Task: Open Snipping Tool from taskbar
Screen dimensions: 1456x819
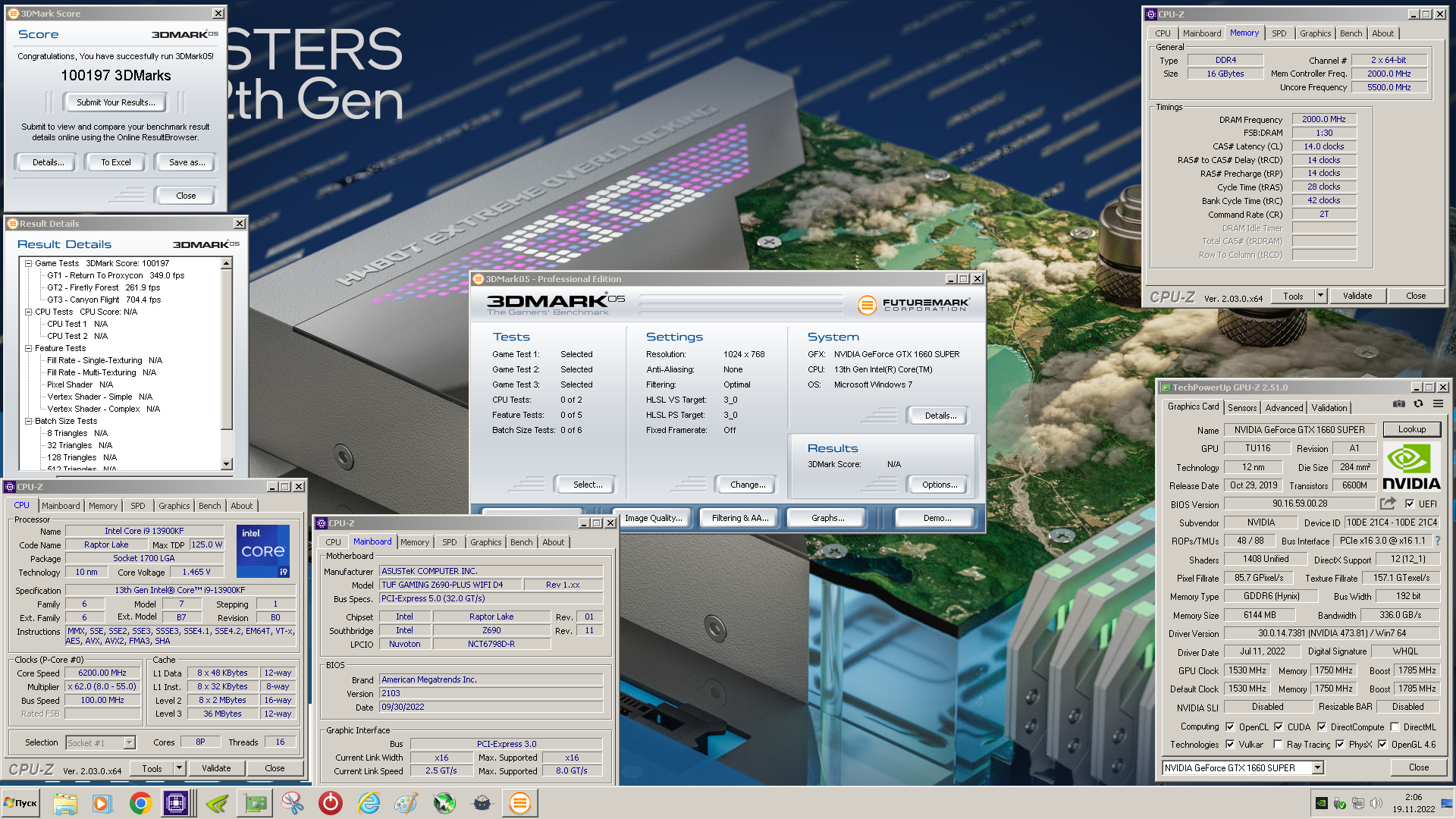Action: pyautogui.click(x=293, y=803)
